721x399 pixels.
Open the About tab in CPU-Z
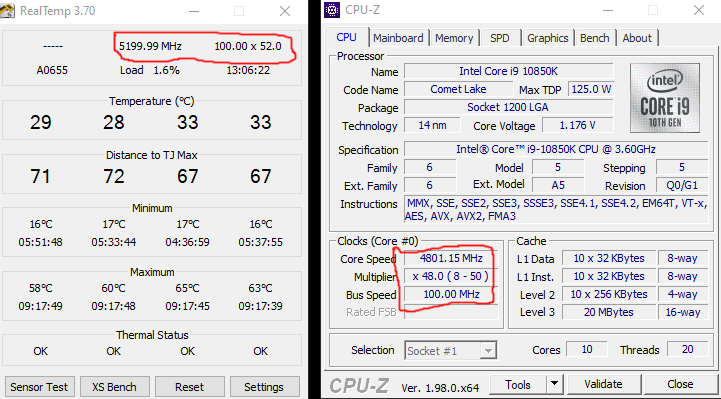point(637,38)
